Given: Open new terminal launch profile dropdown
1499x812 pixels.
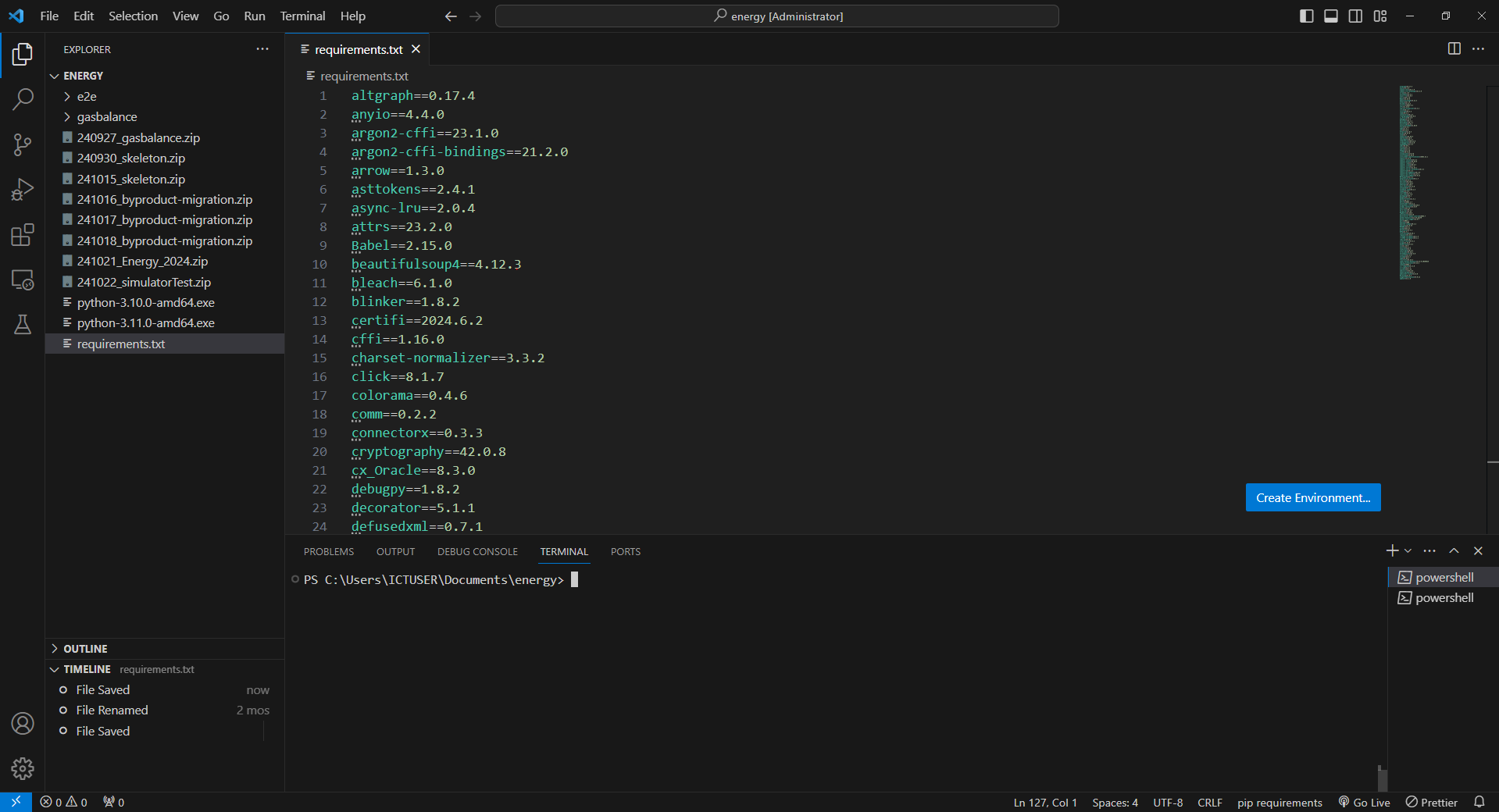Looking at the screenshot, I should coord(1408,550).
